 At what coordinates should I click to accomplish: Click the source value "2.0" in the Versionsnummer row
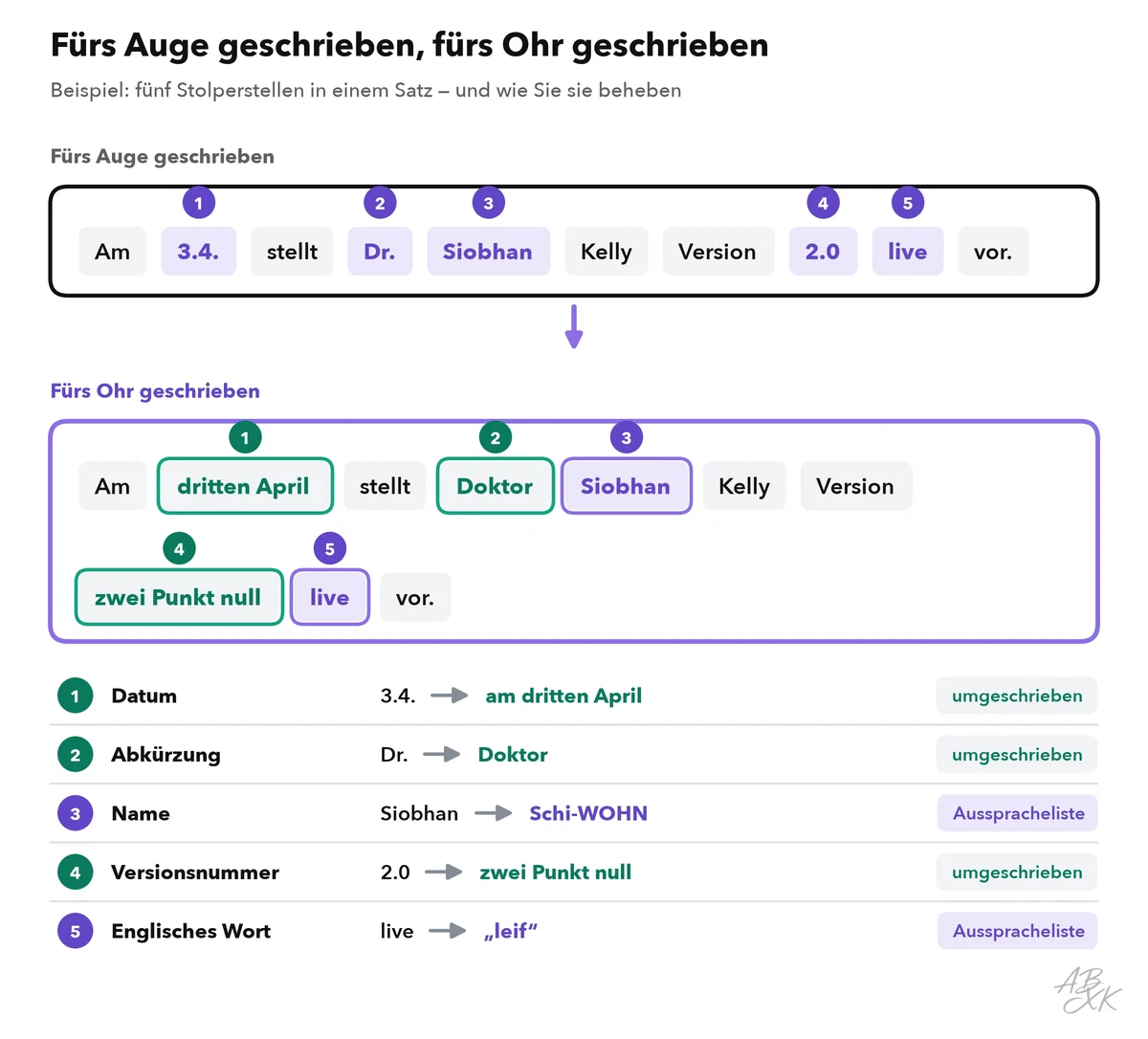[395, 873]
